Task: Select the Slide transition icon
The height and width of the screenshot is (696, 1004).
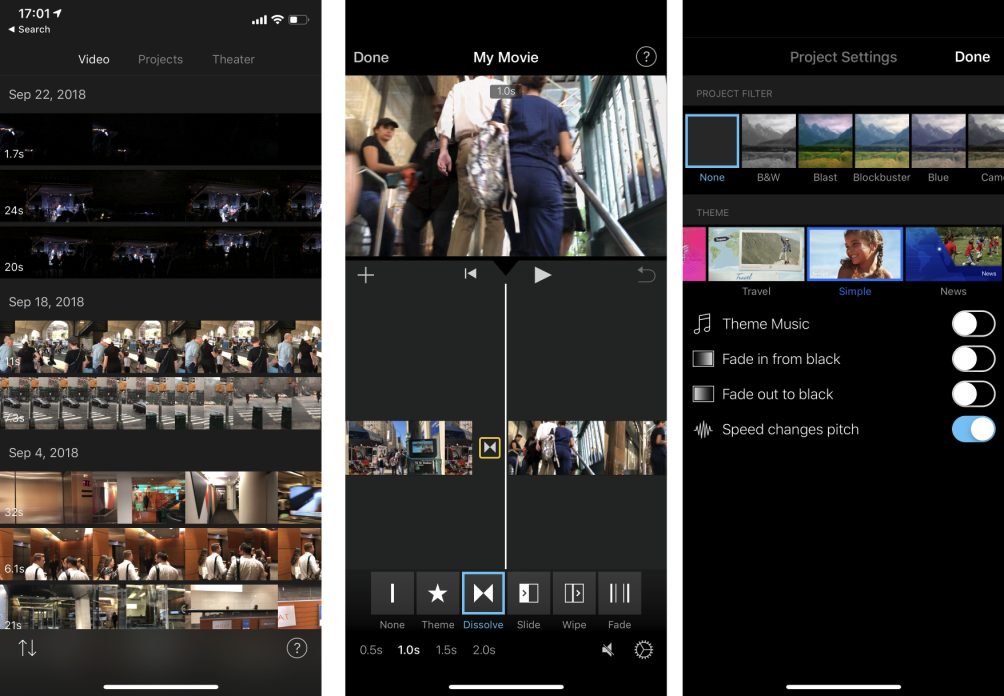Action: click(529, 593)
